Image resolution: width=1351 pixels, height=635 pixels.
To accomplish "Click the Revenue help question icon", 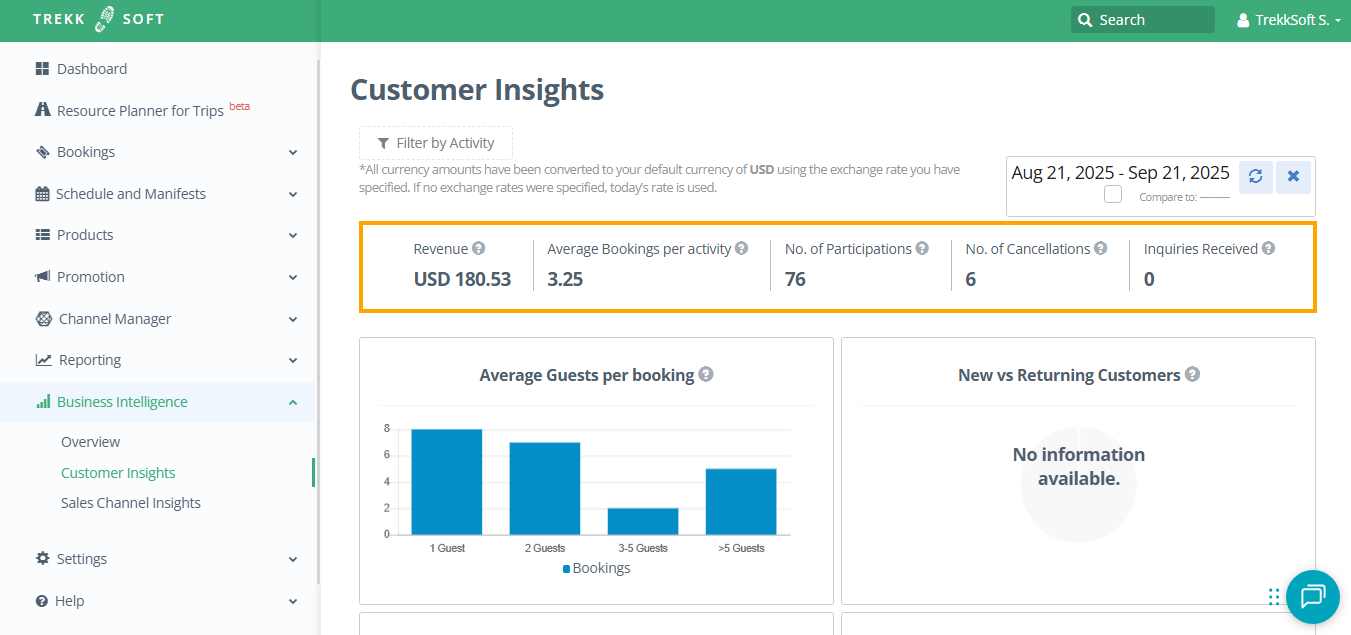I will tap(479, 249).
